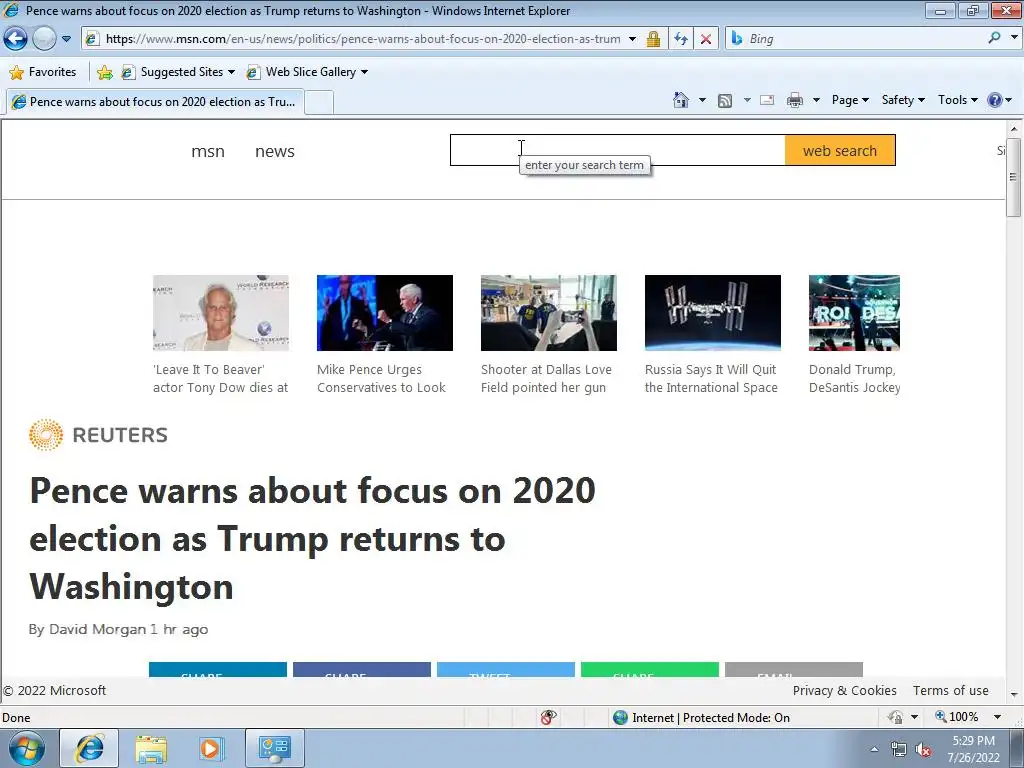Viewport: 1024px width, 768px height.
Task: Open Web Slice Gallery dropdown
Action: tap(307, 72)
